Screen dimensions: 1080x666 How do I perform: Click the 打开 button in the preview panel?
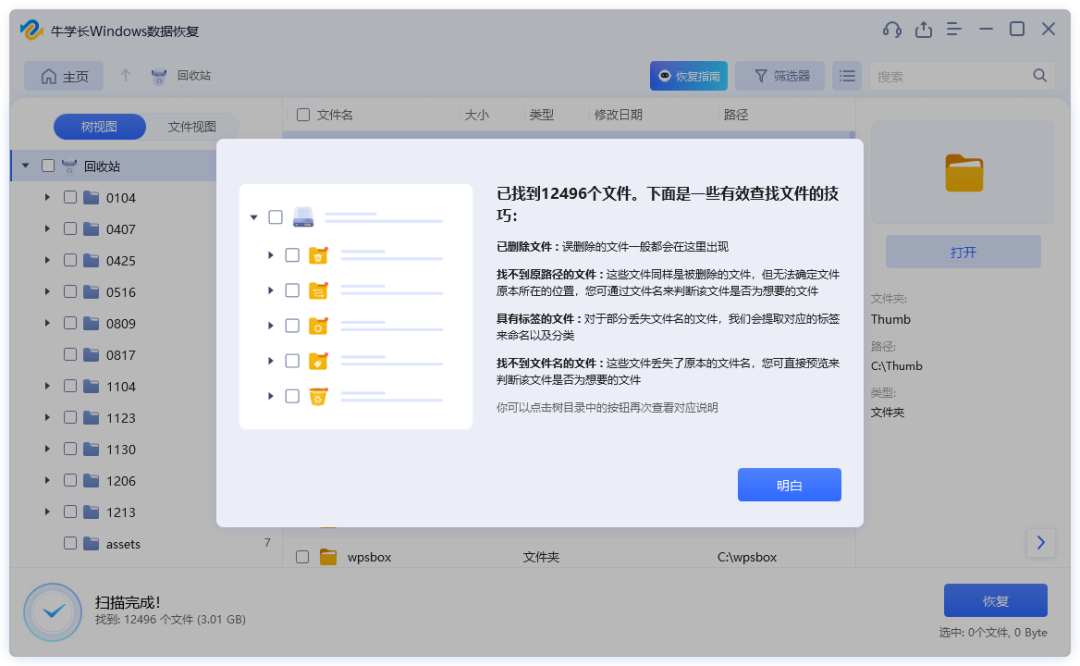tap(962, 251)
